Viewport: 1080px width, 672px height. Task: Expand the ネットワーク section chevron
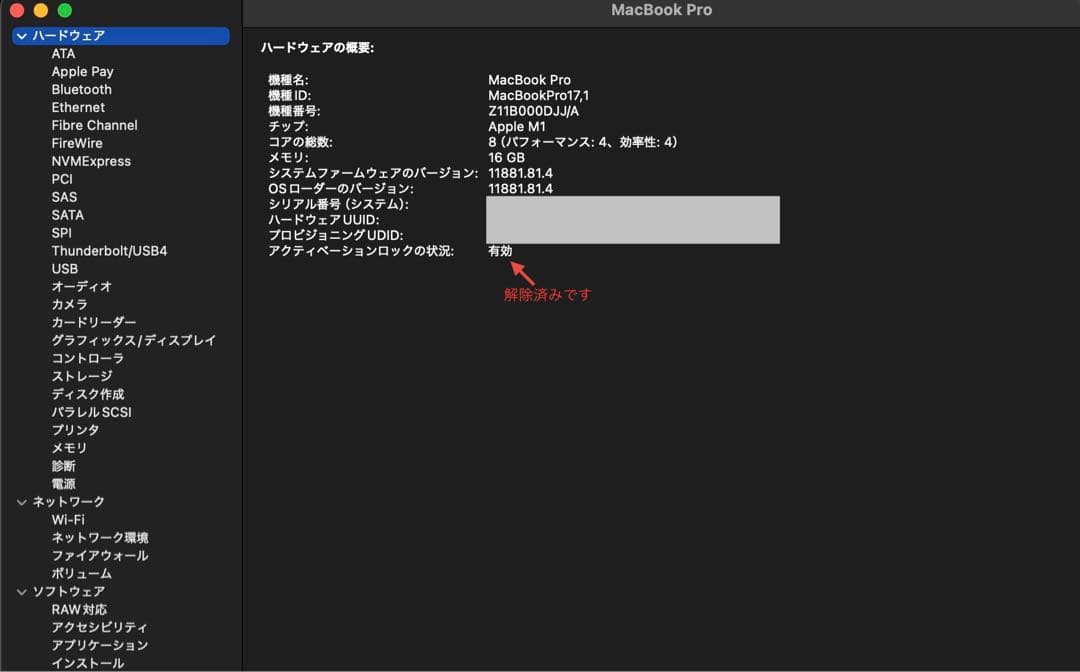(21, 501)
